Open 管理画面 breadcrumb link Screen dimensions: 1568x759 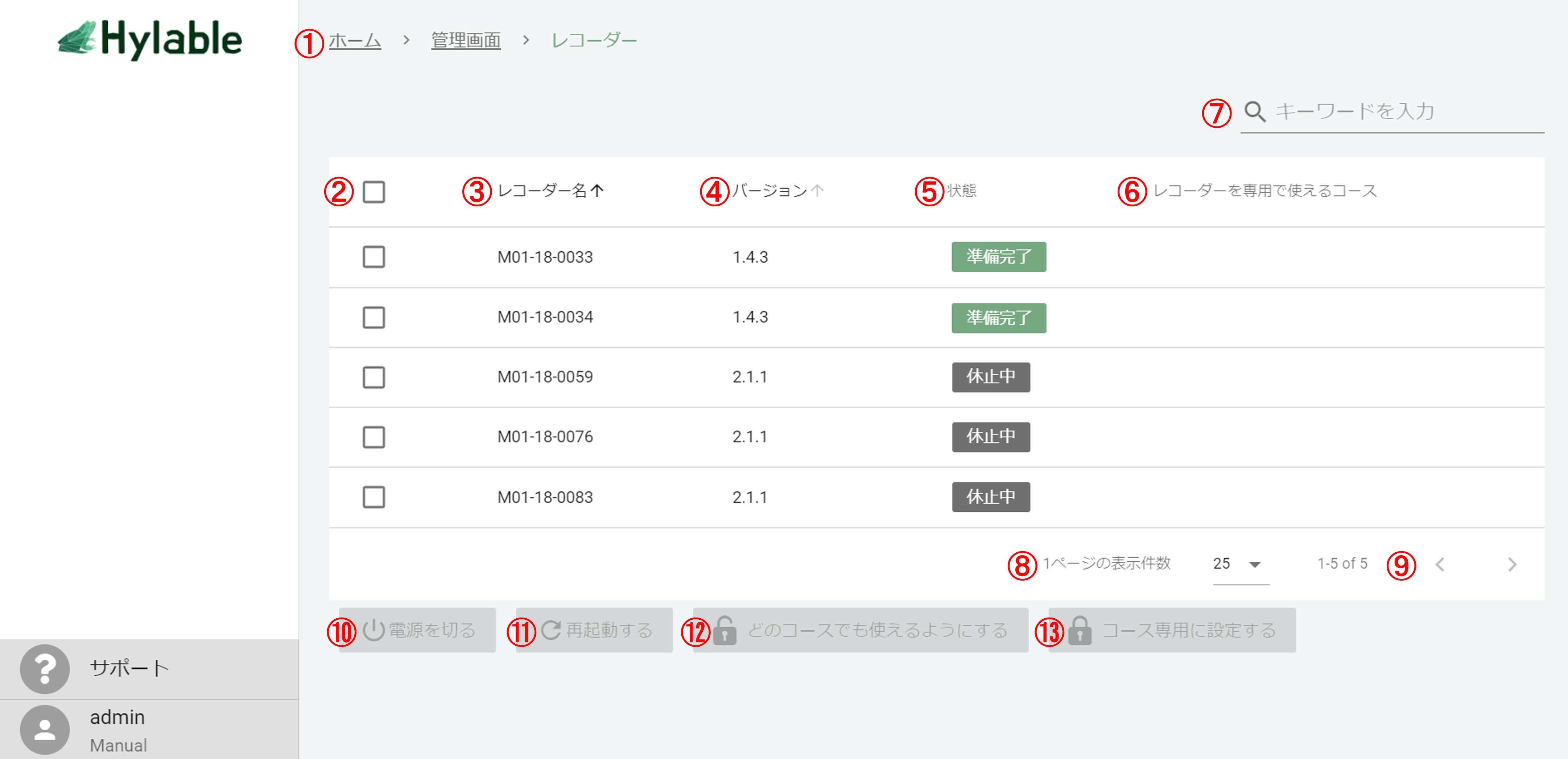point(466,41)
